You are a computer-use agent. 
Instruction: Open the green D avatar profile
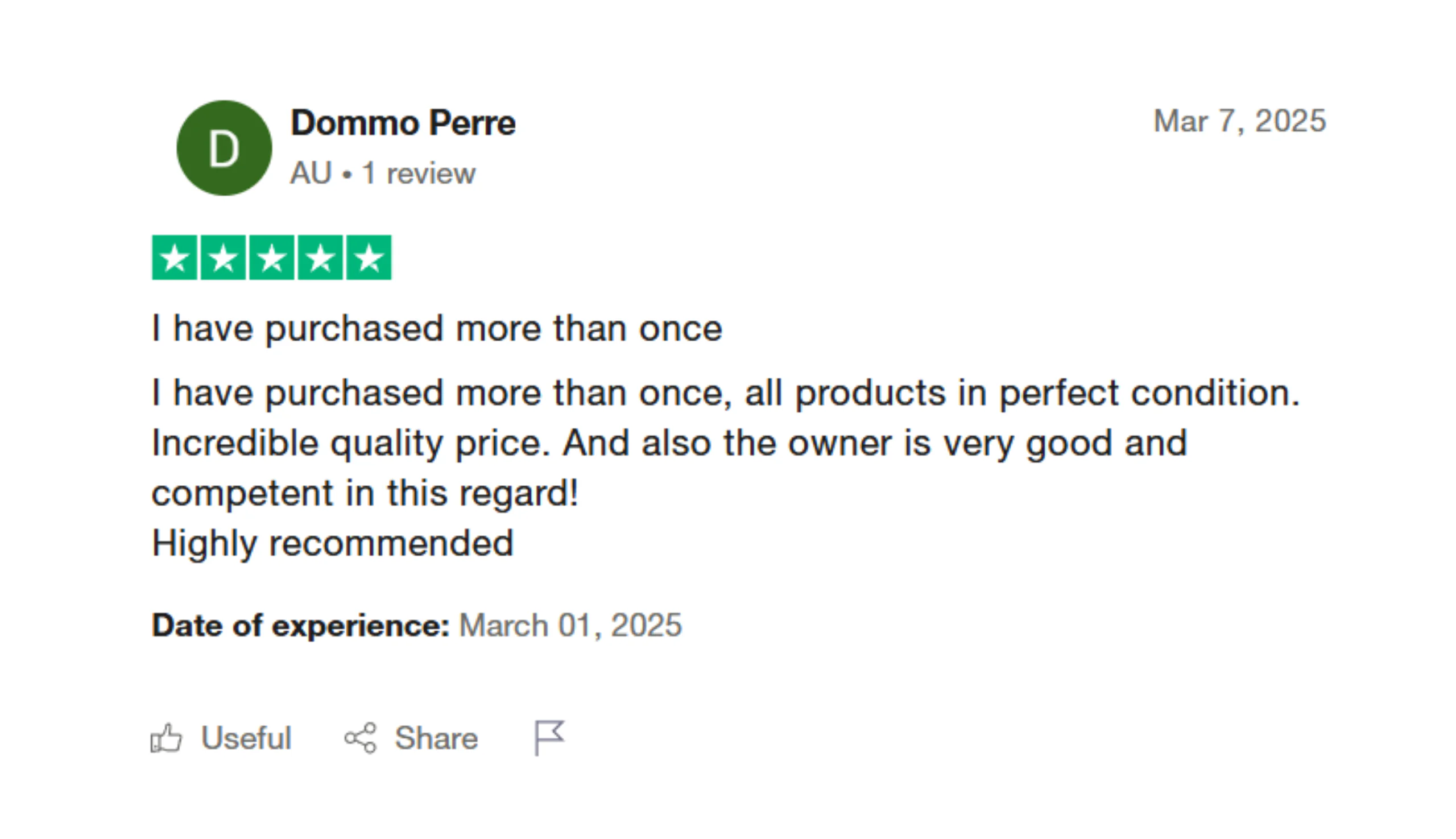tap(224, 148)
